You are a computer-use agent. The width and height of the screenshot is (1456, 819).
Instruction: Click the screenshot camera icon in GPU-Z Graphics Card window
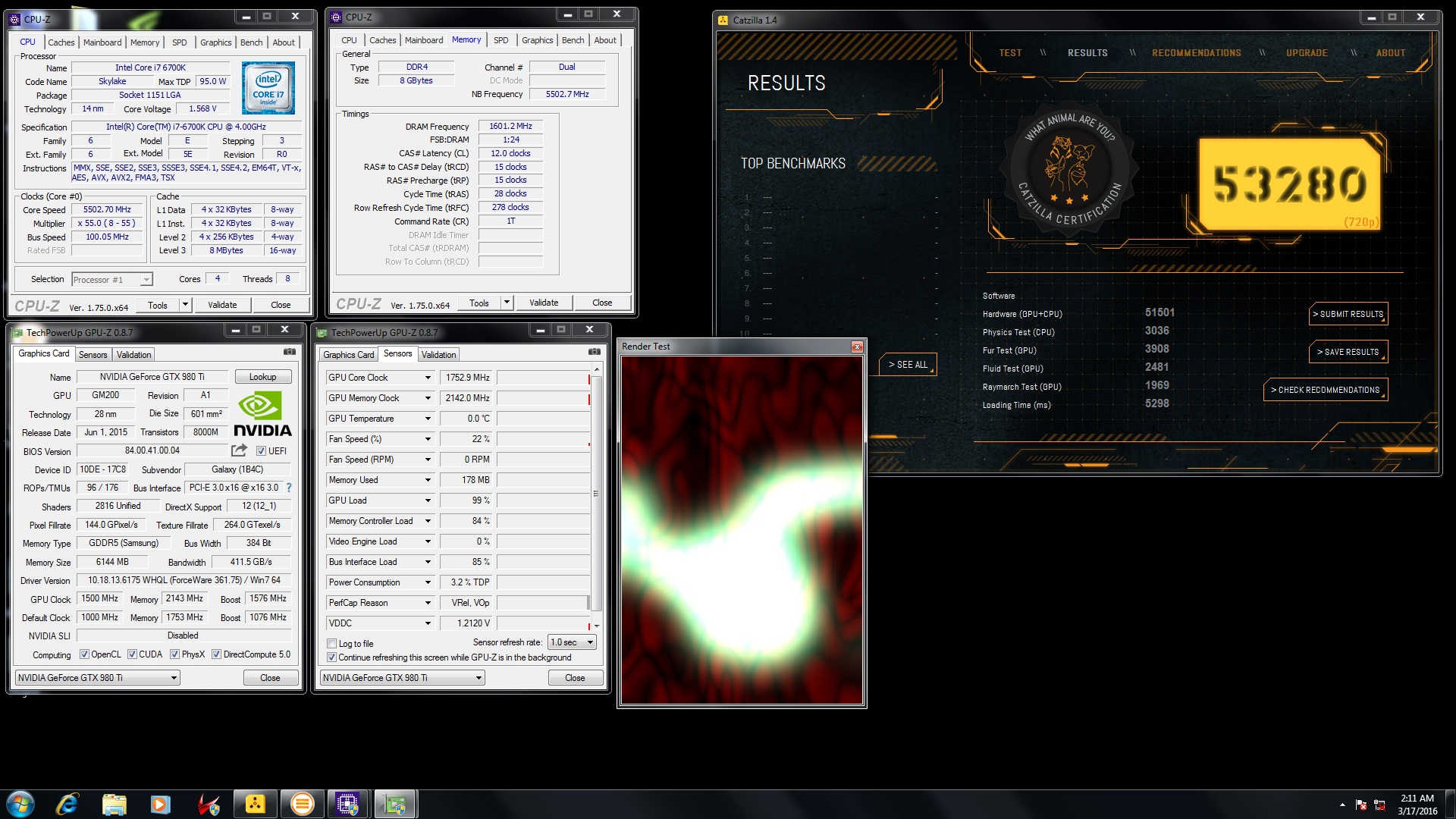pyautogui.click(x=290, y=352)
